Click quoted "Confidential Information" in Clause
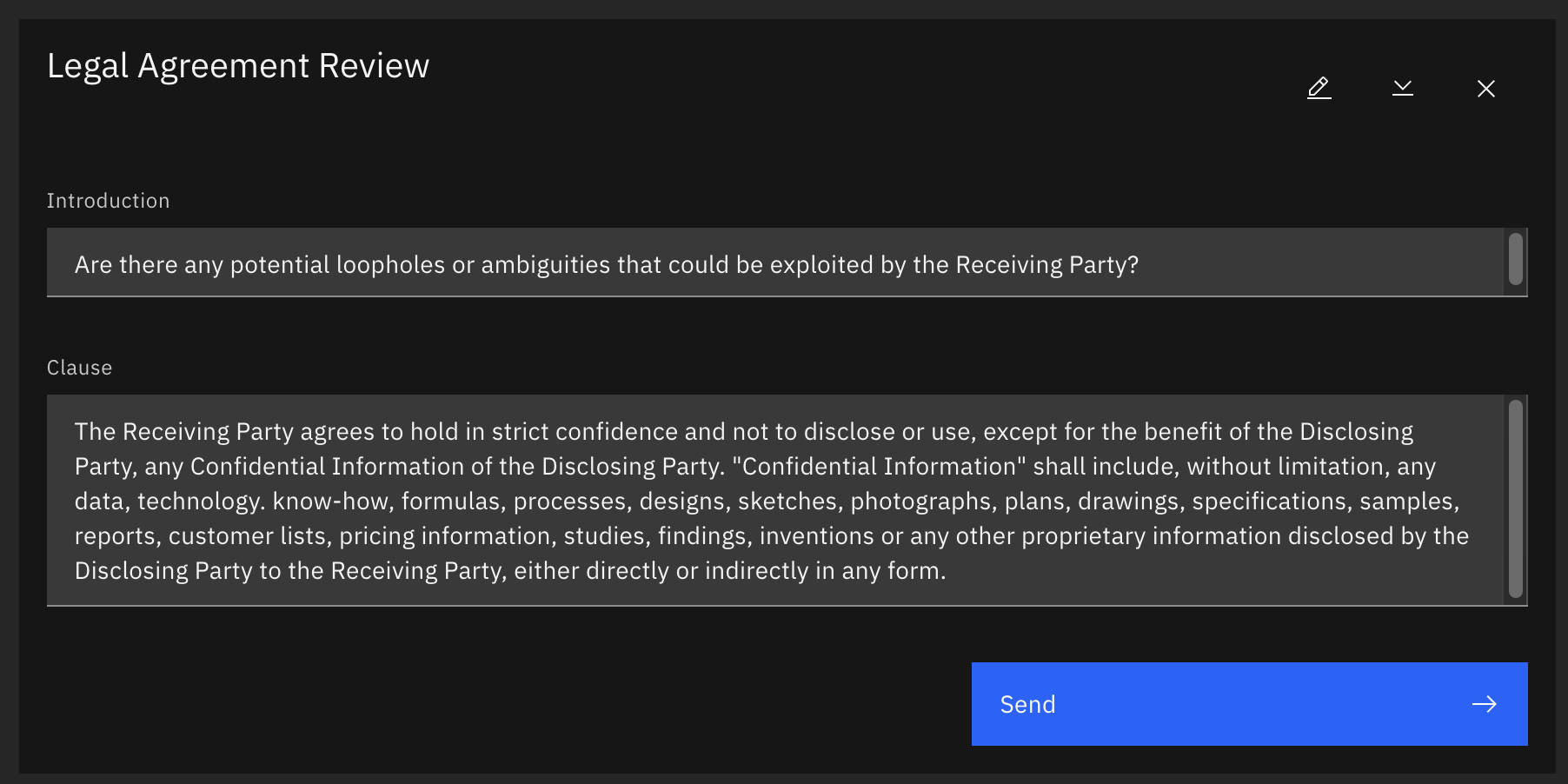The width and height of the screenshot is (1568, 784). 879,467
